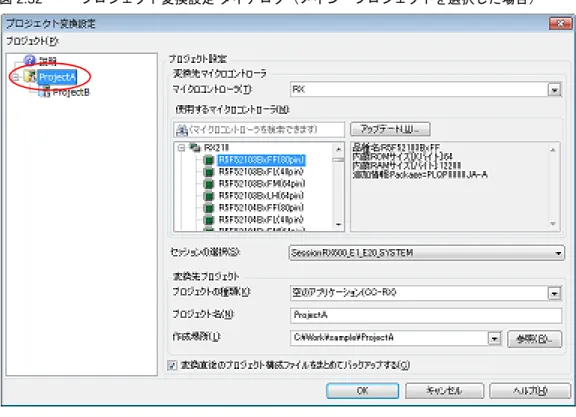The width and height of the screenshot is (576, 417).
Task: Click the project name field containing ProjectA
Action: (x=426, y=316)
